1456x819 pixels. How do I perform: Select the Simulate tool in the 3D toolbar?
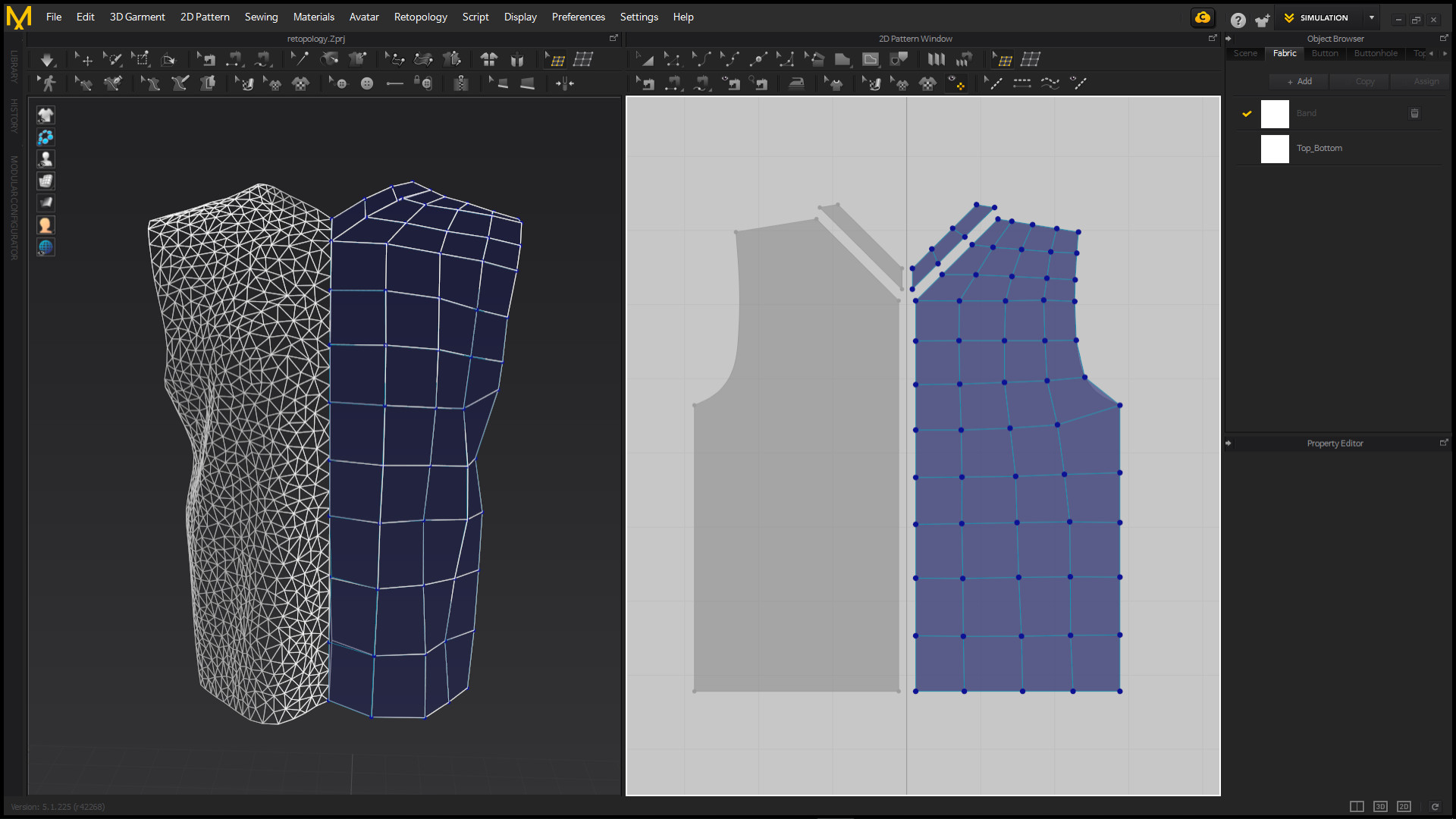[47, 59]
